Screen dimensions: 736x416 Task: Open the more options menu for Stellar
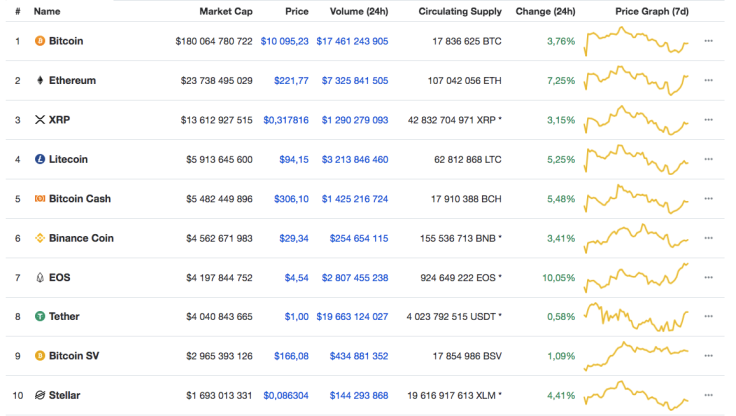tap(709, 395)
